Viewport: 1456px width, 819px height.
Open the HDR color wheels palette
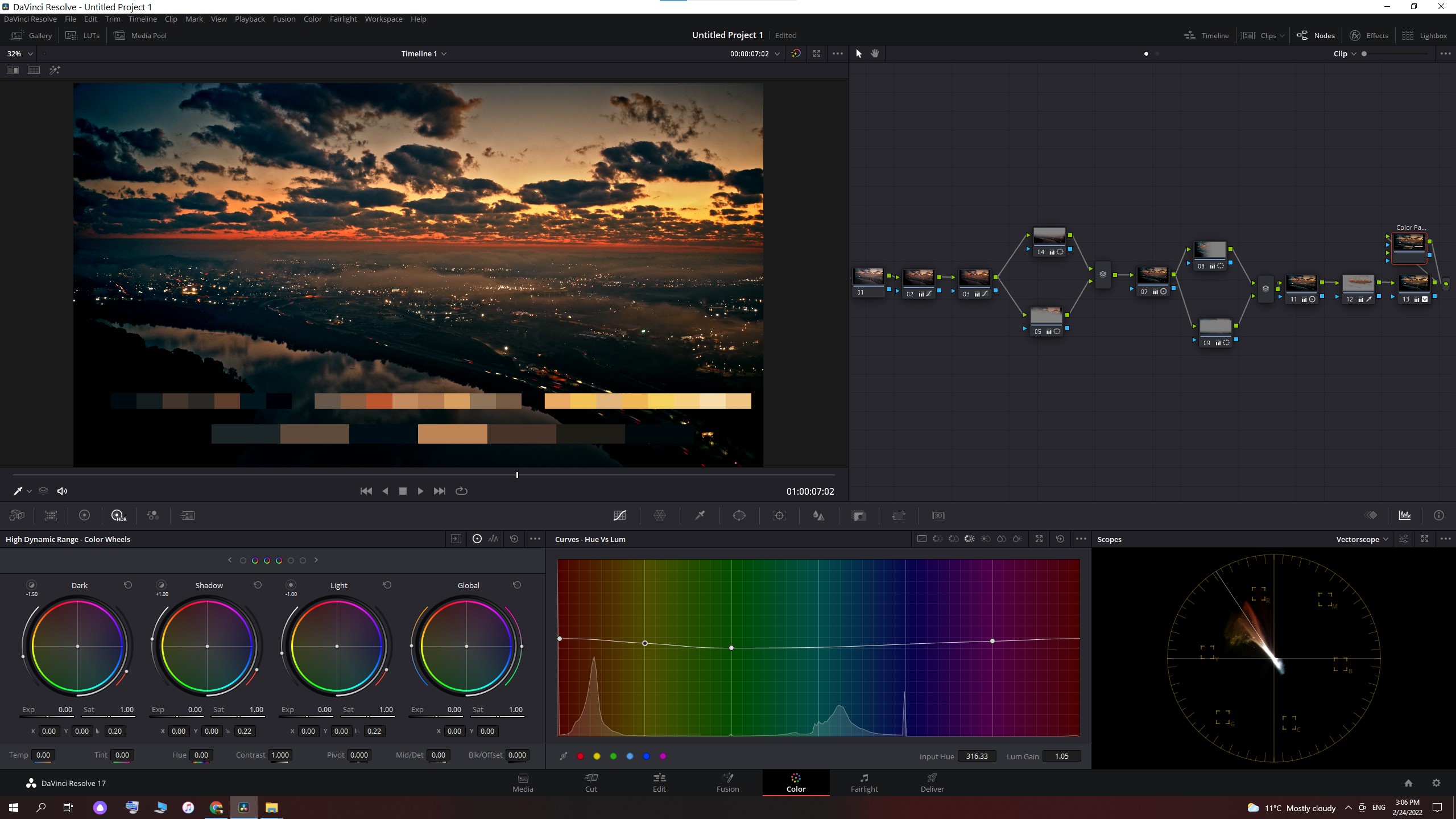(118, 516)
